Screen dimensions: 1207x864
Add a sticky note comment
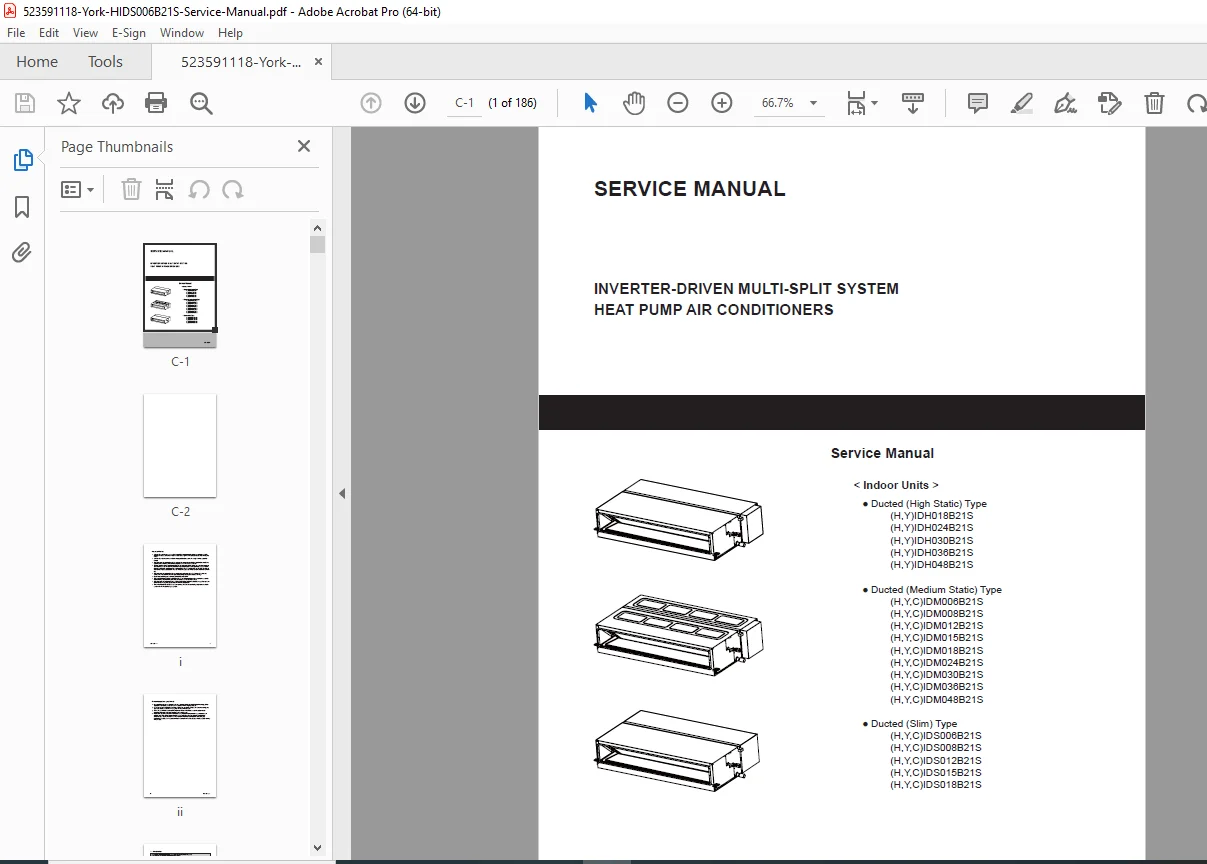click(978, 103)
